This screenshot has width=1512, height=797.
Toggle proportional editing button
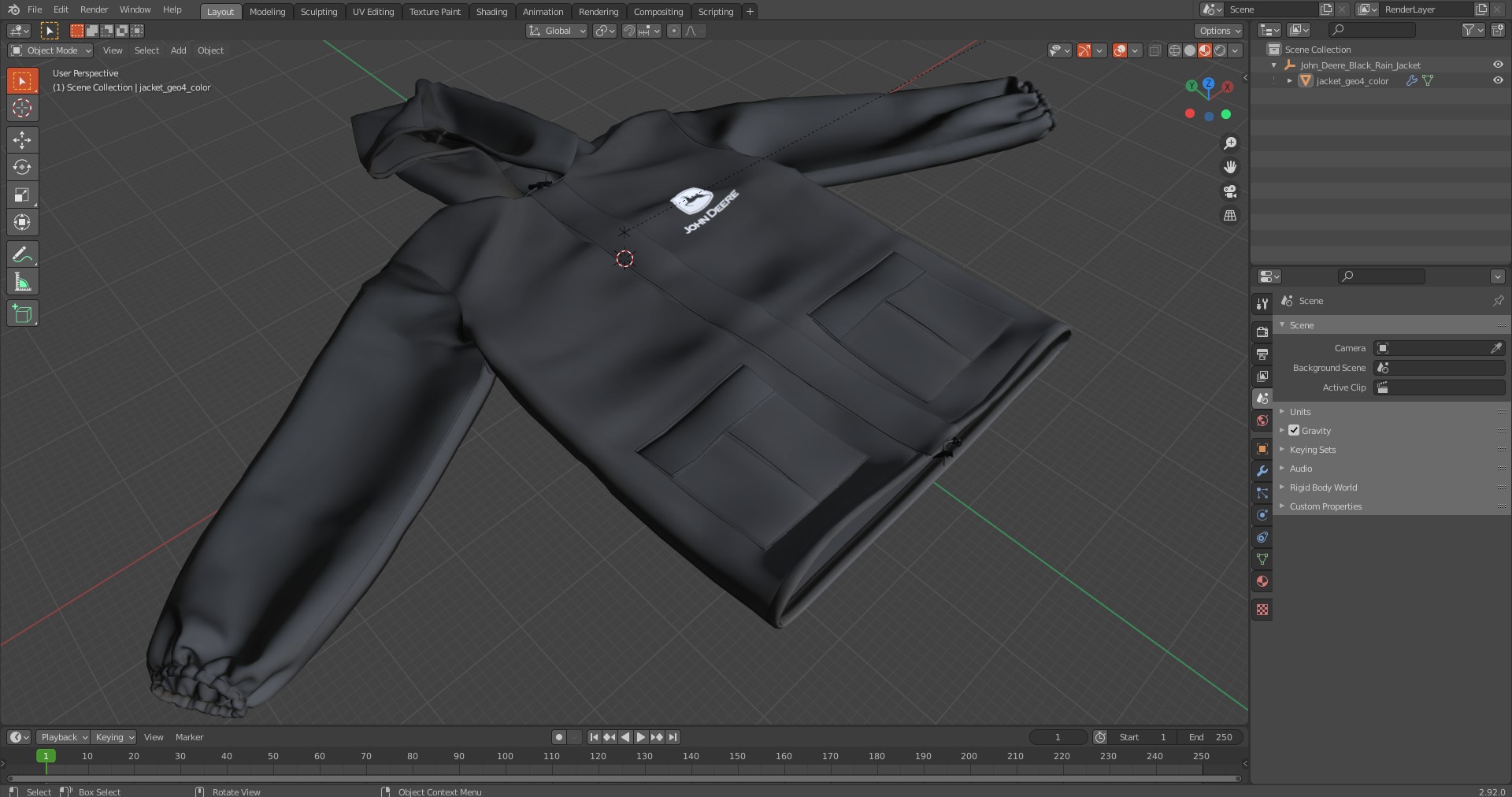pos(673,31)
